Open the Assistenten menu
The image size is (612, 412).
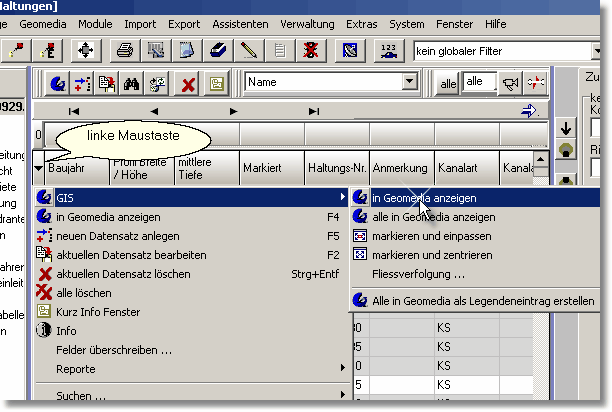(x=240, y=24)
